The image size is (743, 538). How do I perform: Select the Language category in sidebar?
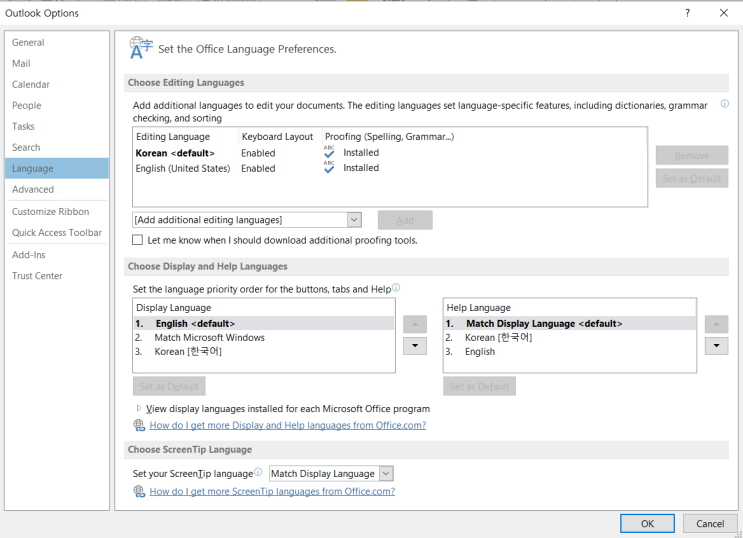point(57,168)
